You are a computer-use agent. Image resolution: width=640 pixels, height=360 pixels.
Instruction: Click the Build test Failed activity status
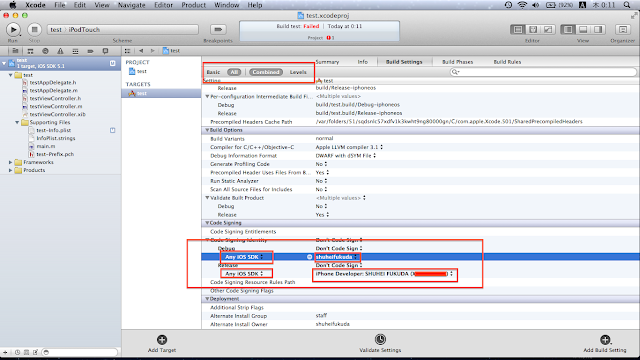[x=319, y=31]
